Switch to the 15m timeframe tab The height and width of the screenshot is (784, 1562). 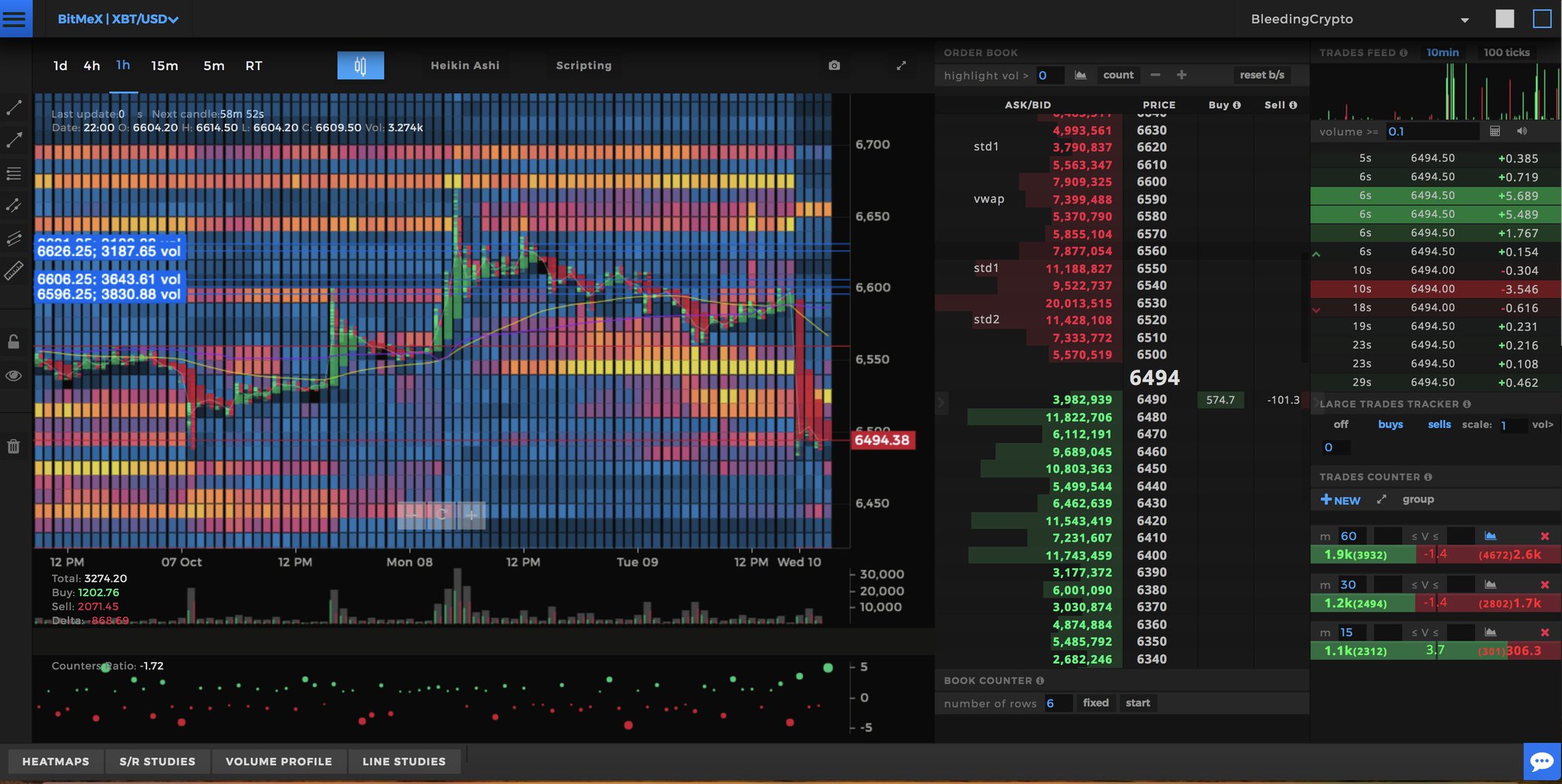164,66
